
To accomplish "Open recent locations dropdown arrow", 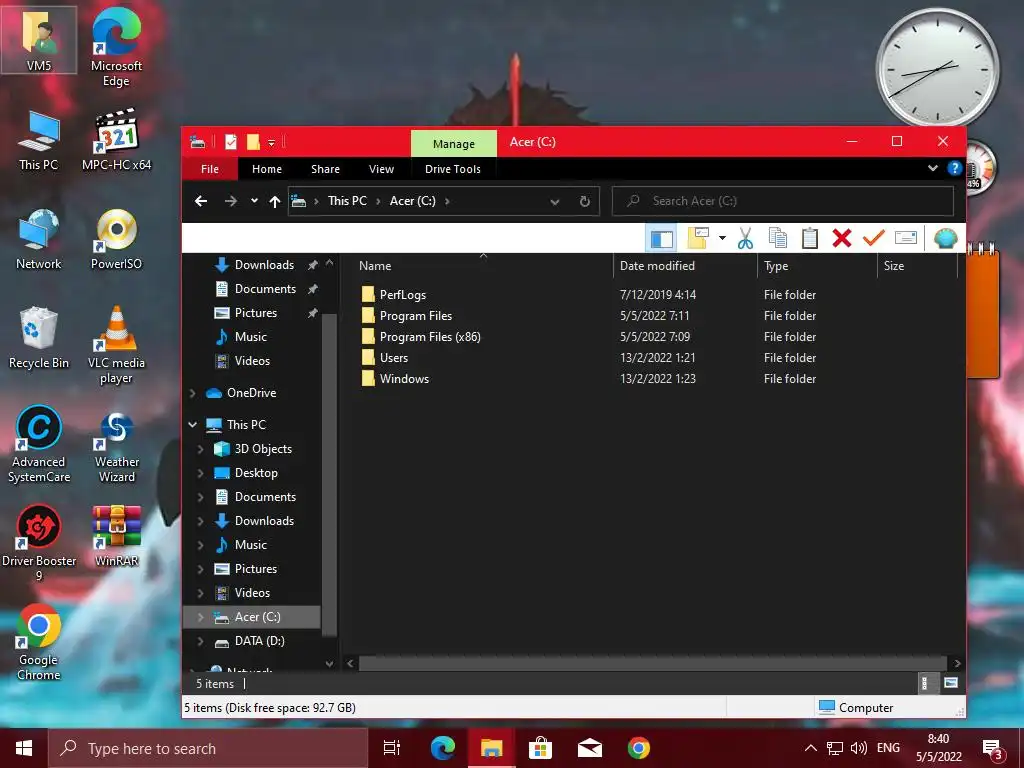I will point(254,201).
